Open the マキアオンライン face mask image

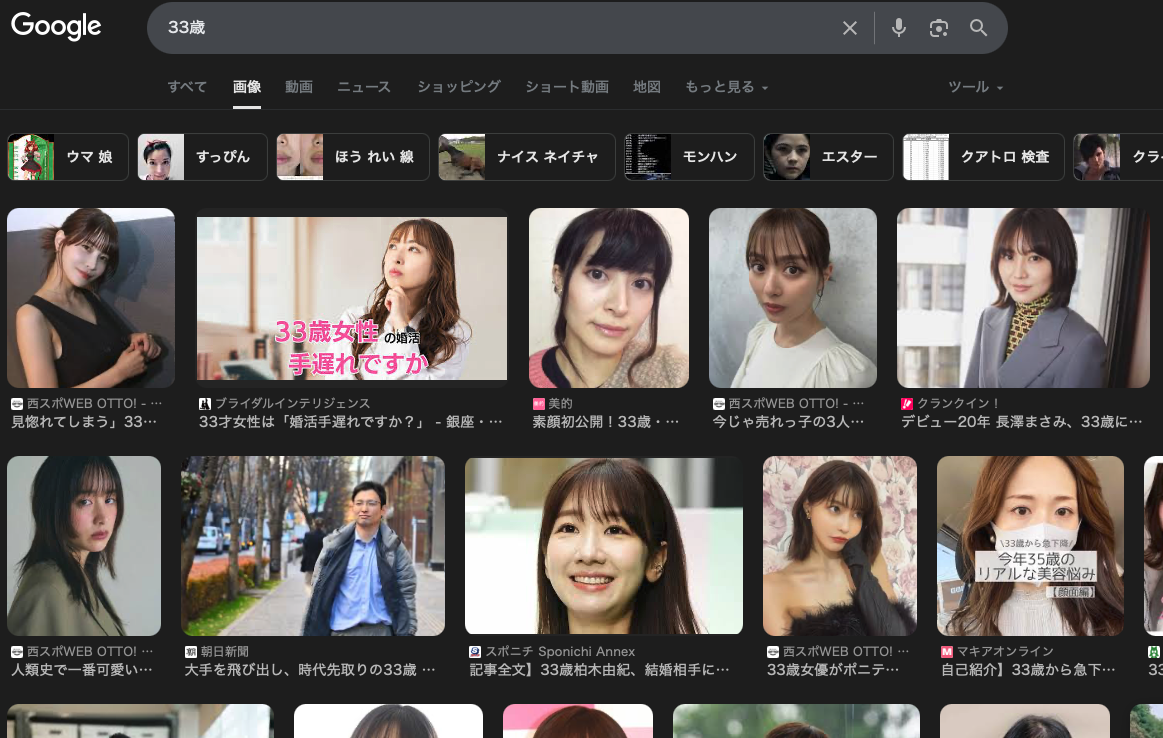coord(1030,546)
